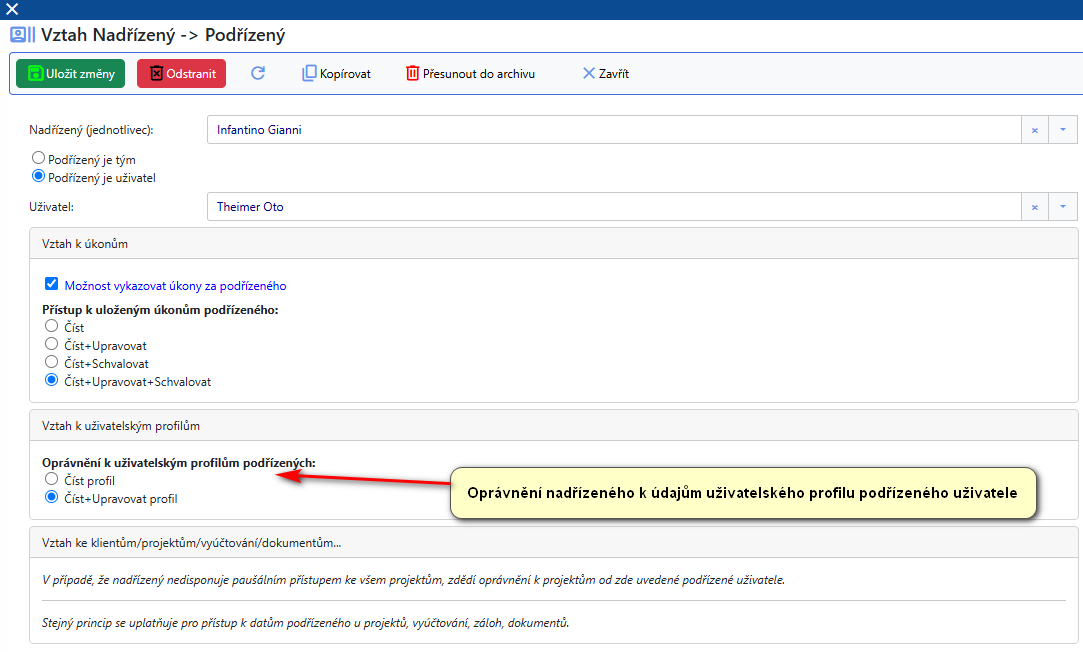Open the Uživatel dropdown arrow
Image resolution: width=1083 pixels, height=652 pixels.
tap(1062, 207)
